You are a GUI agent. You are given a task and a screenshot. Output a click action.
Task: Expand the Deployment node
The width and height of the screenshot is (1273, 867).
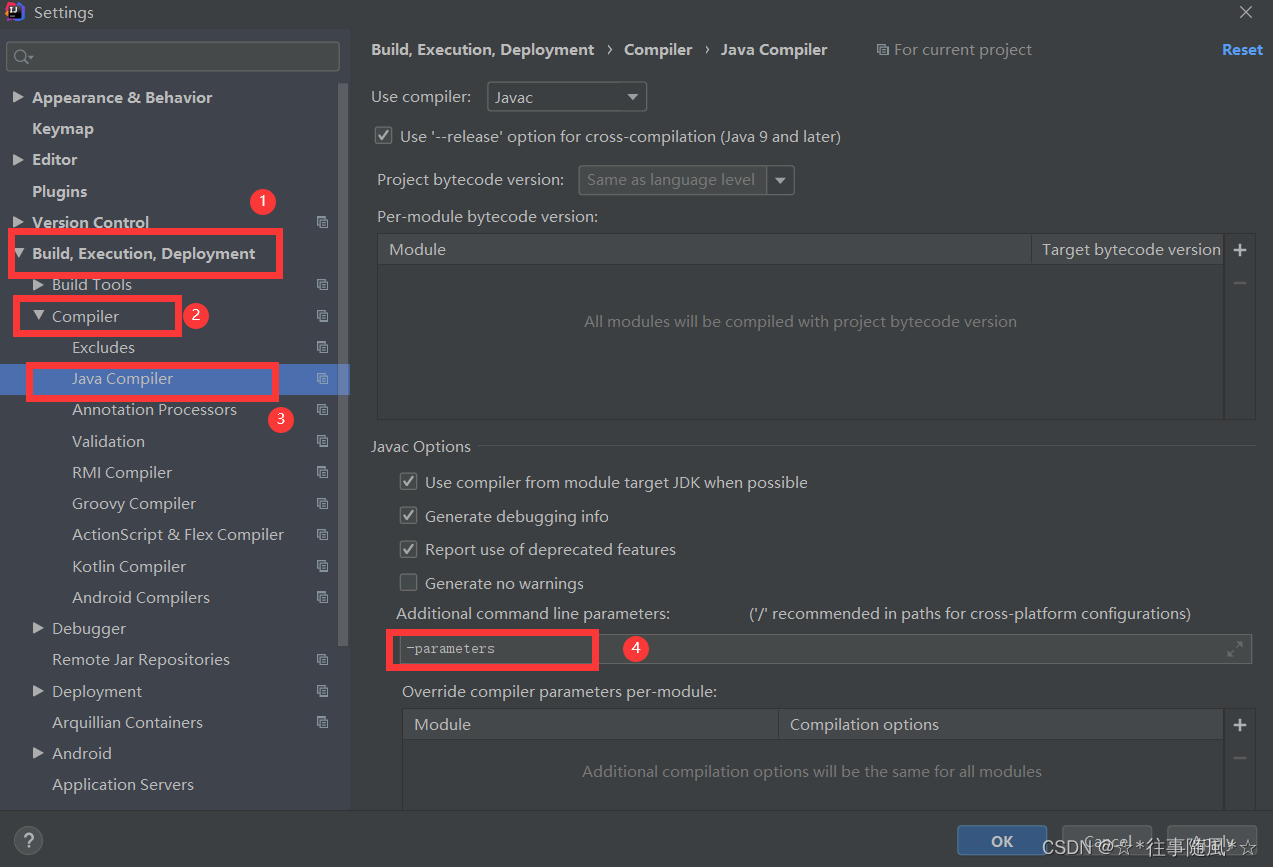[38, 691]
